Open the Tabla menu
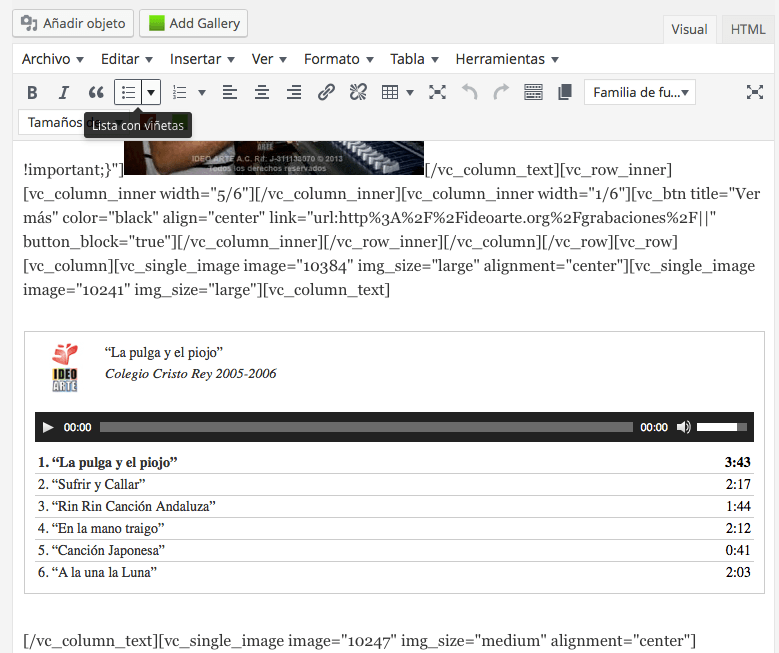Viewport: 779px width, 653px height. pyautogui.click(x=414, y=59)
